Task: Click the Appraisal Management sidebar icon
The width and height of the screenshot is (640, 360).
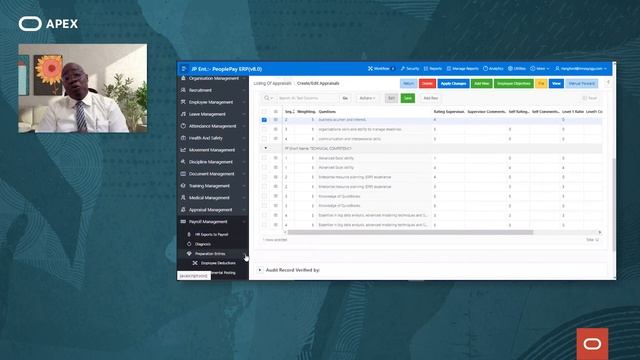Action: [183, 210]
